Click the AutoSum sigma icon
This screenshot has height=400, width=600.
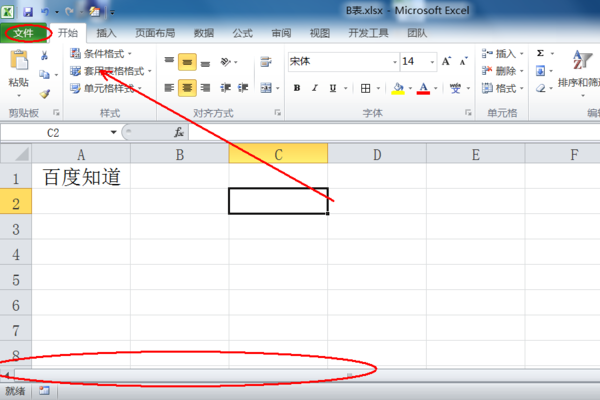[x=540, y=54]
